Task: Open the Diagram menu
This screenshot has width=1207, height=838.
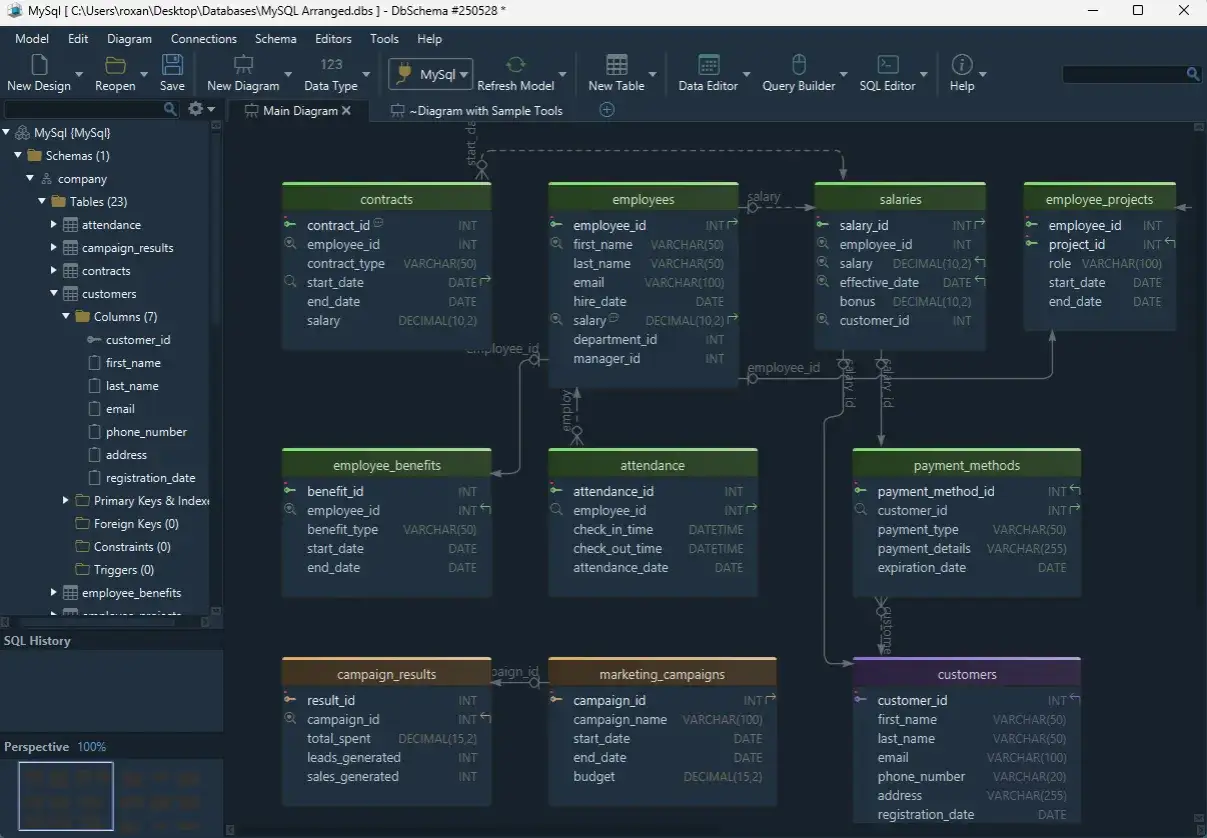Action: pos(130,39)
